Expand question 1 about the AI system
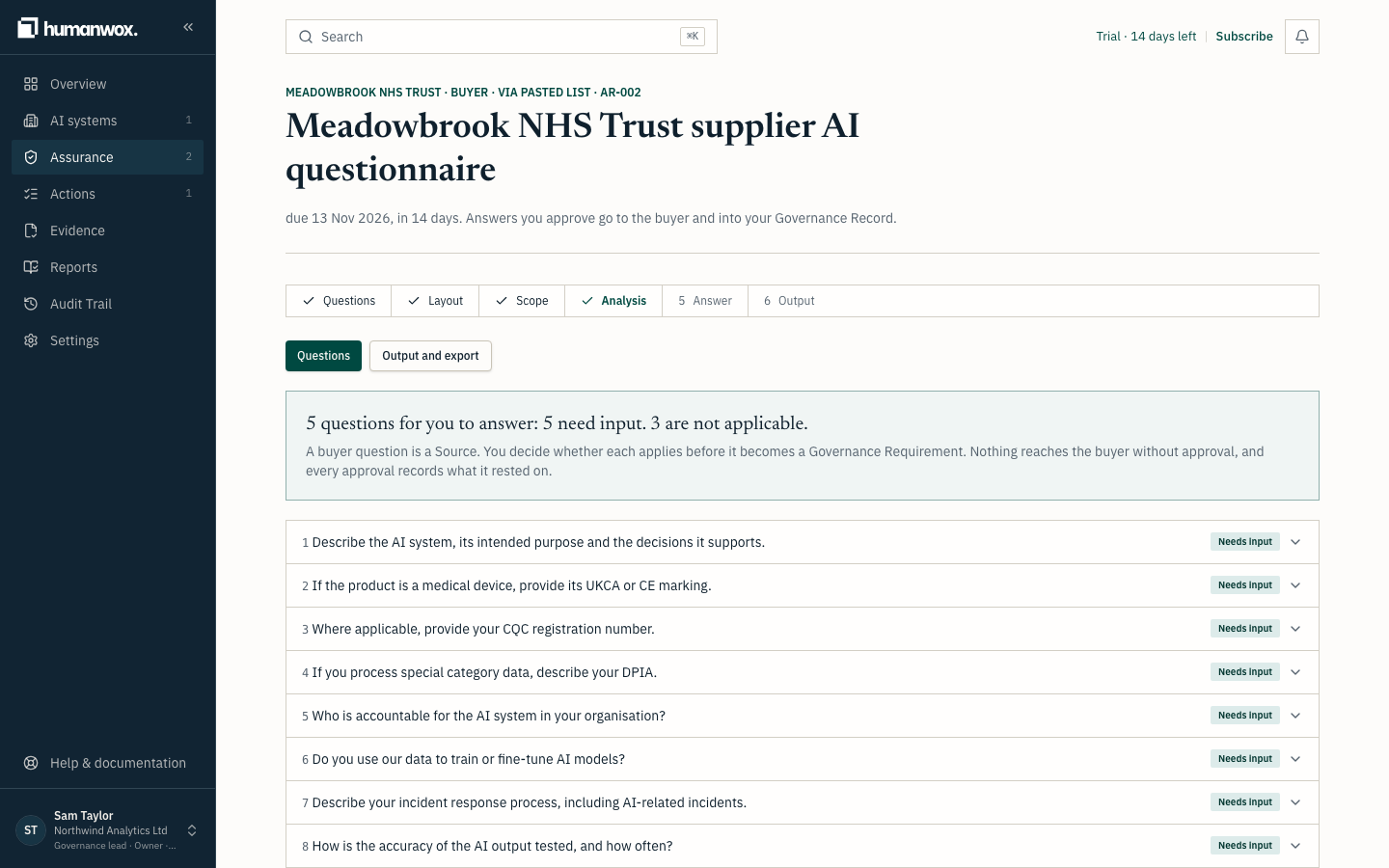The height and width of the screenshot is (868, 1389). [x=802, y=542]
